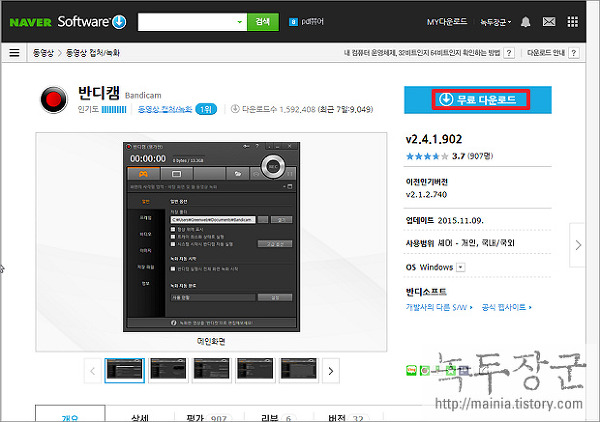Open the mail envelope icon
600x422 pixels.
549,22
